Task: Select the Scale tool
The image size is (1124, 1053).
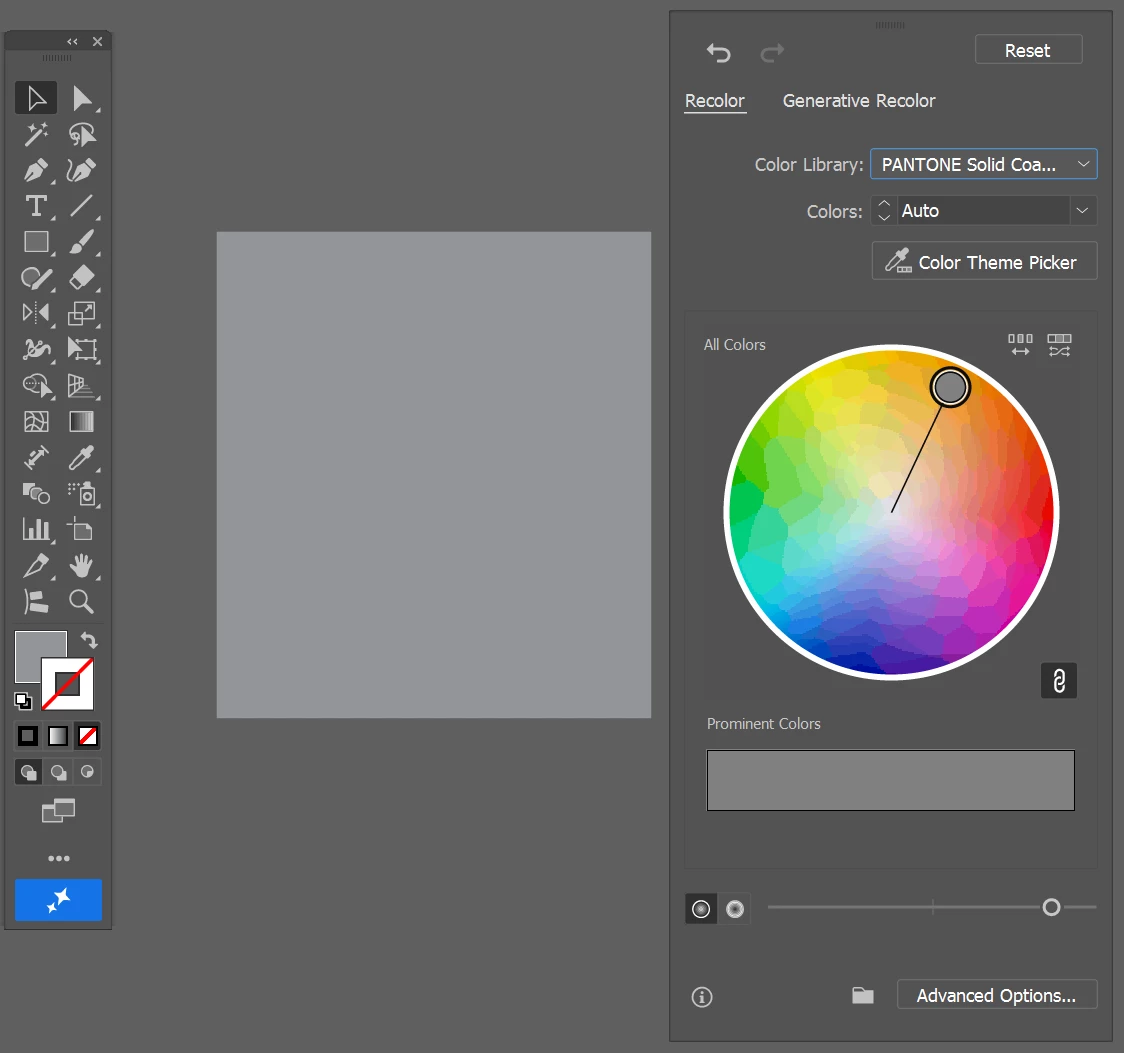Action: point(82,313)
